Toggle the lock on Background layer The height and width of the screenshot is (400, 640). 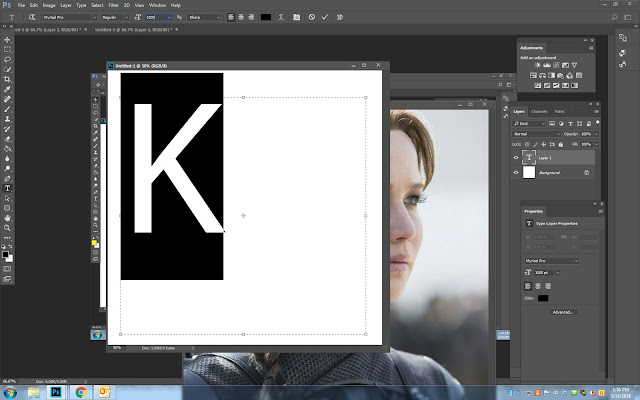(x=586, y=173)
